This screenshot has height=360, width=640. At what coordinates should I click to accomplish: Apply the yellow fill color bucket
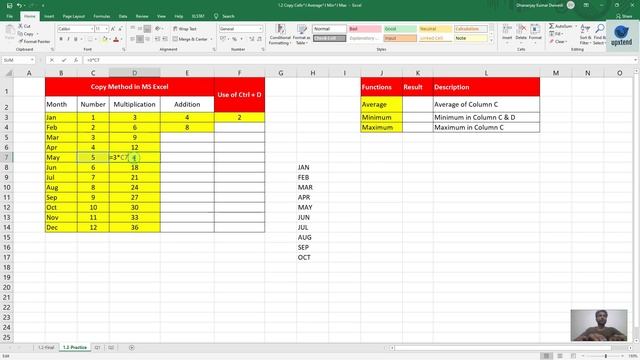(104, 39)
